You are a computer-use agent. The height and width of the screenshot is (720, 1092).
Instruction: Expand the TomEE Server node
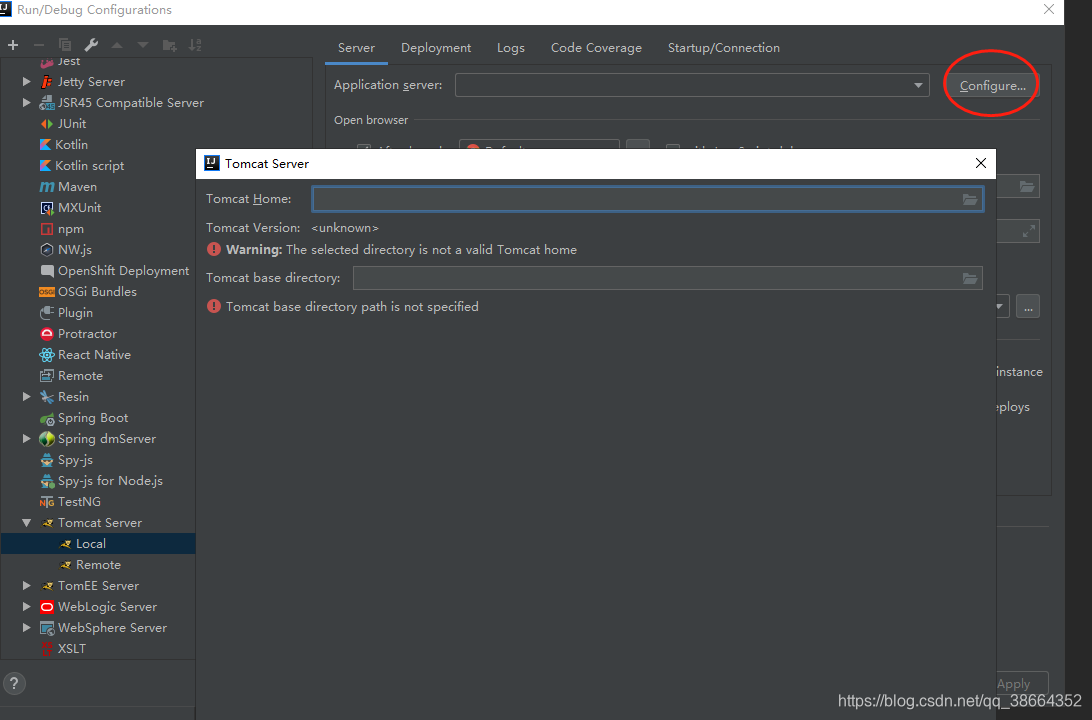tap(26, 586)
